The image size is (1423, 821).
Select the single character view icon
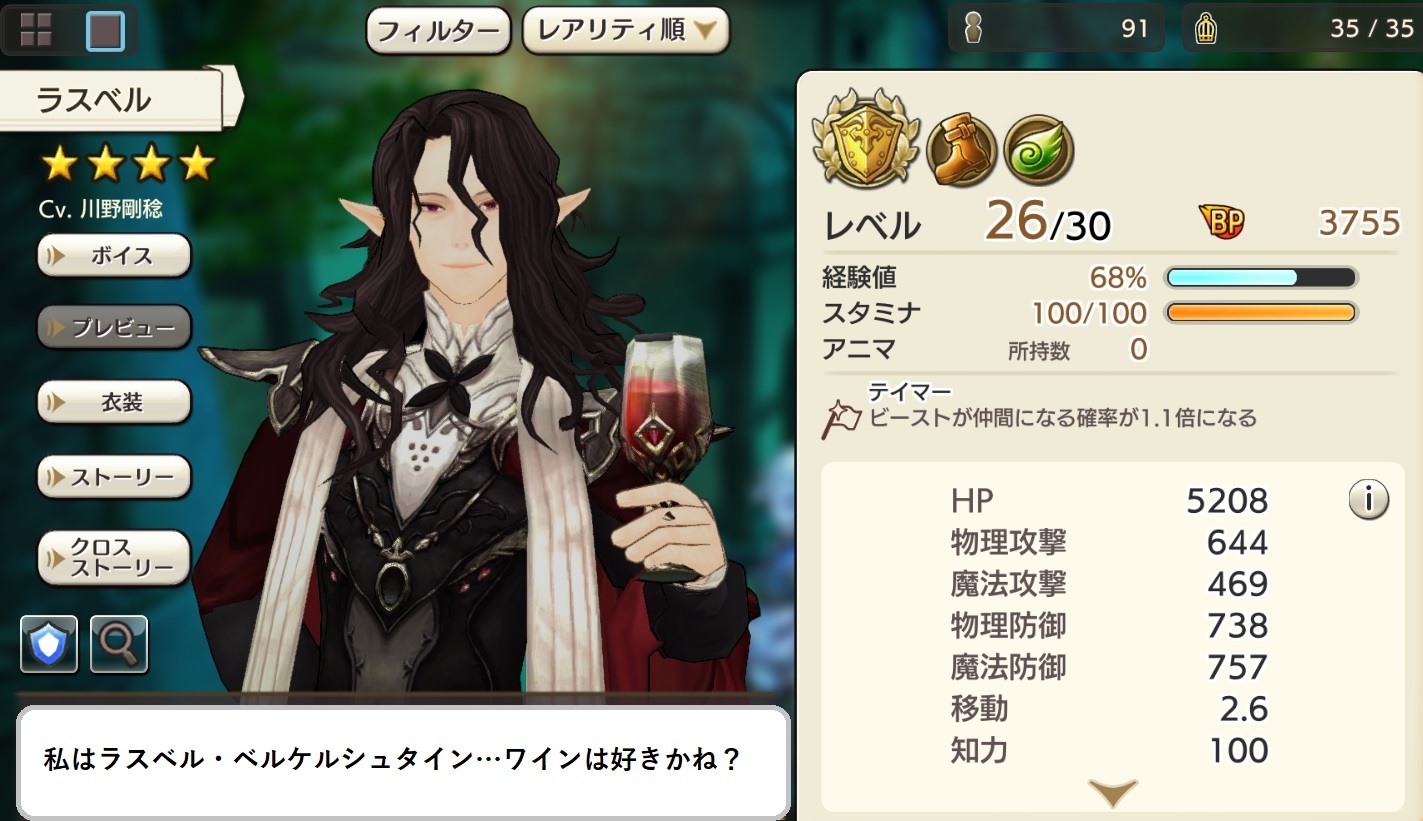pyautogui.click(x=105, y=30)
